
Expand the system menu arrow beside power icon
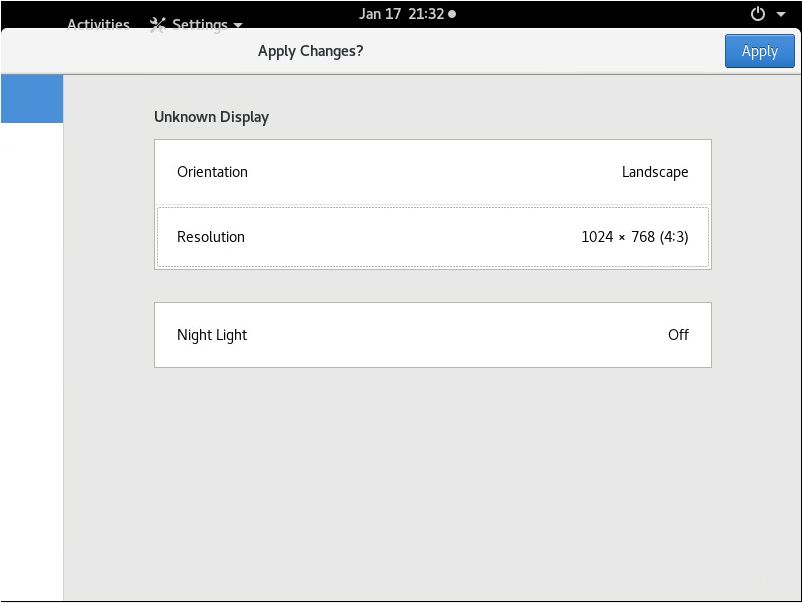[781, 14]
